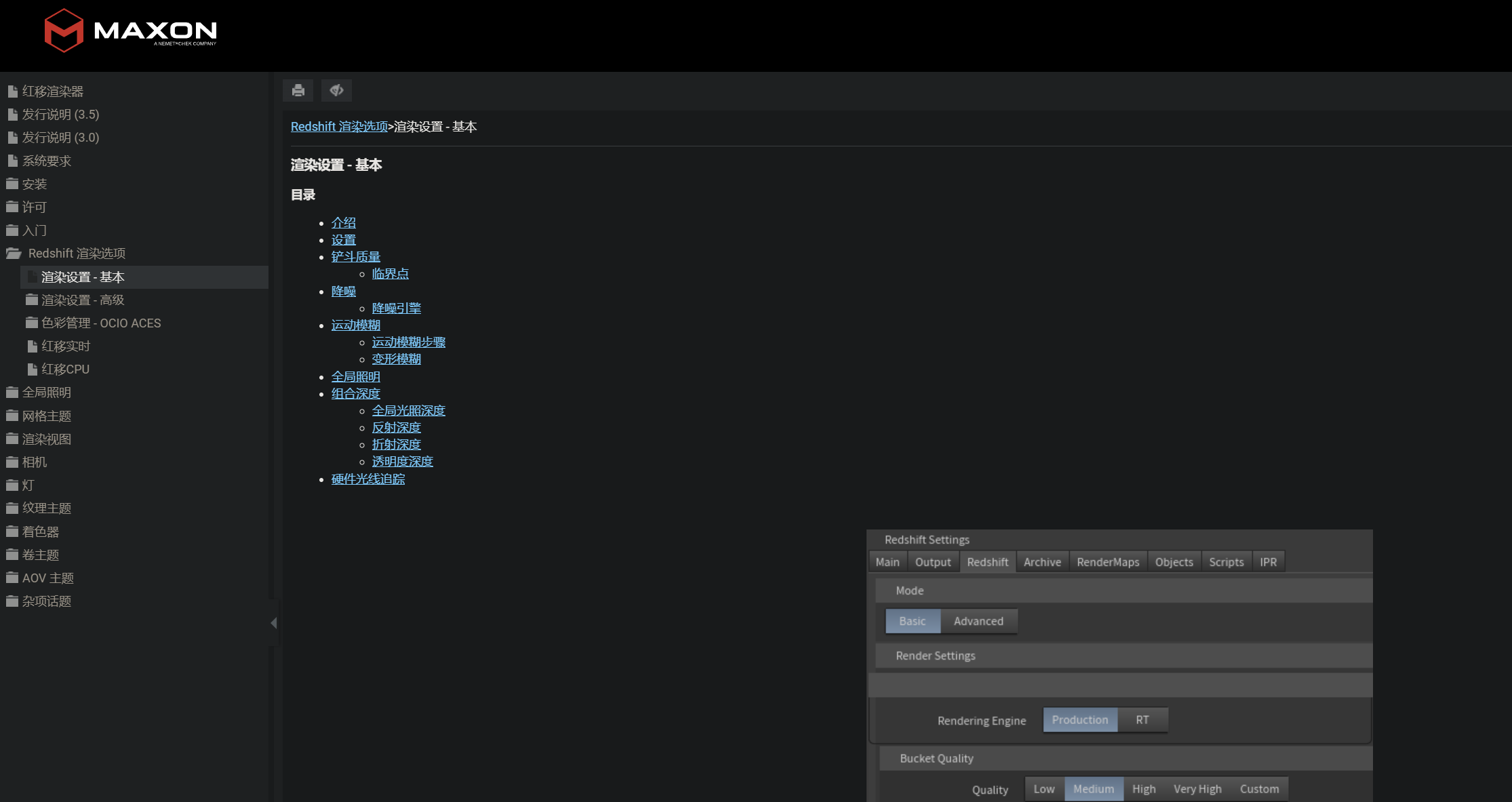Switch to the Output tab
The image size is (1512, 802).
933,562
